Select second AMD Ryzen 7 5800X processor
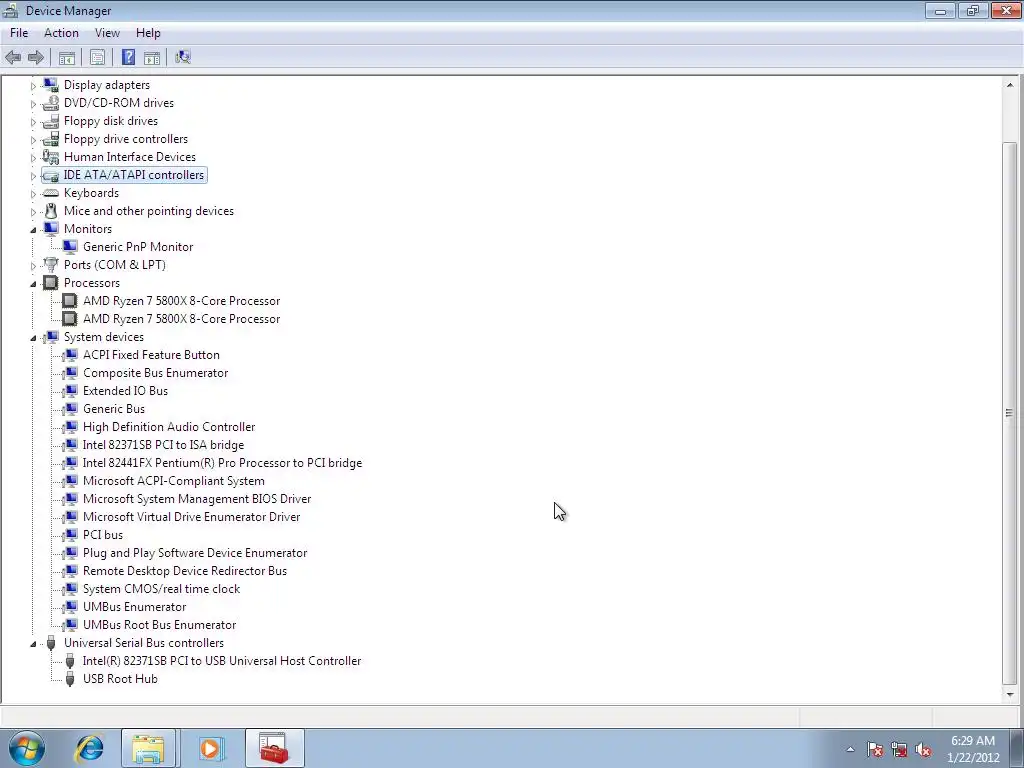The height and width of the screenshot is (768, 1024). (182, 319)
